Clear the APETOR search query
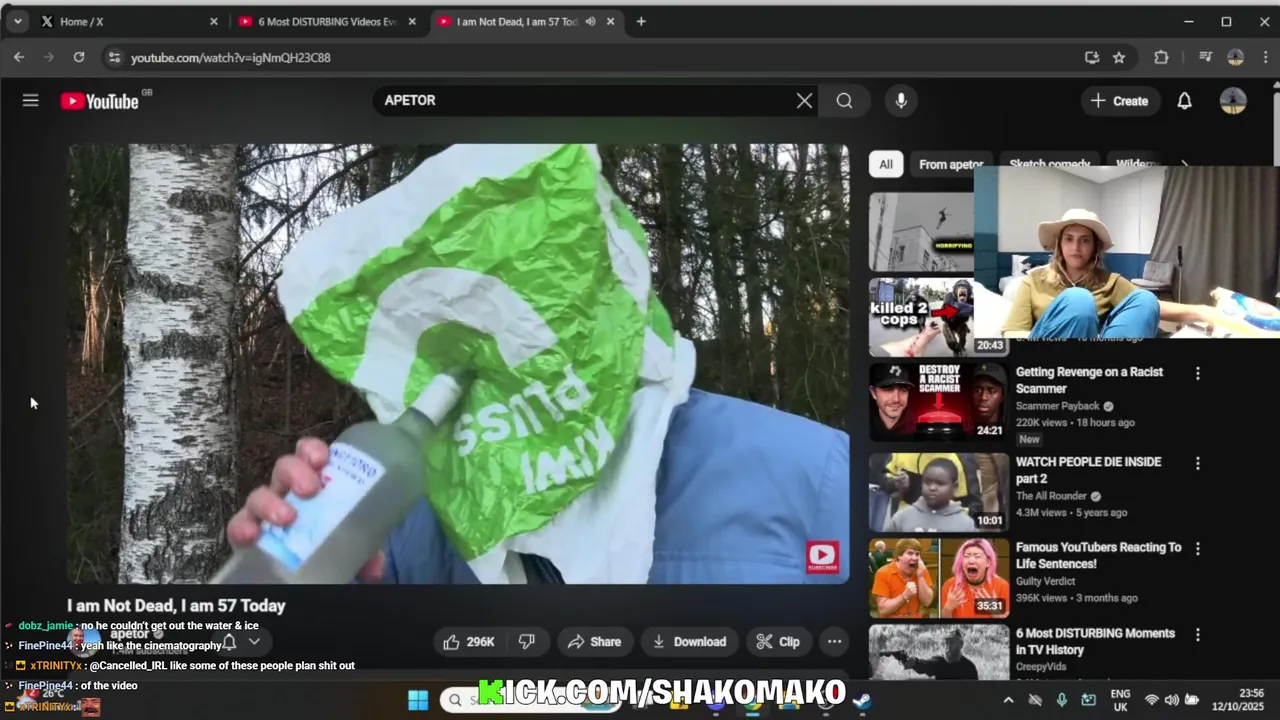 pos(804,100)
